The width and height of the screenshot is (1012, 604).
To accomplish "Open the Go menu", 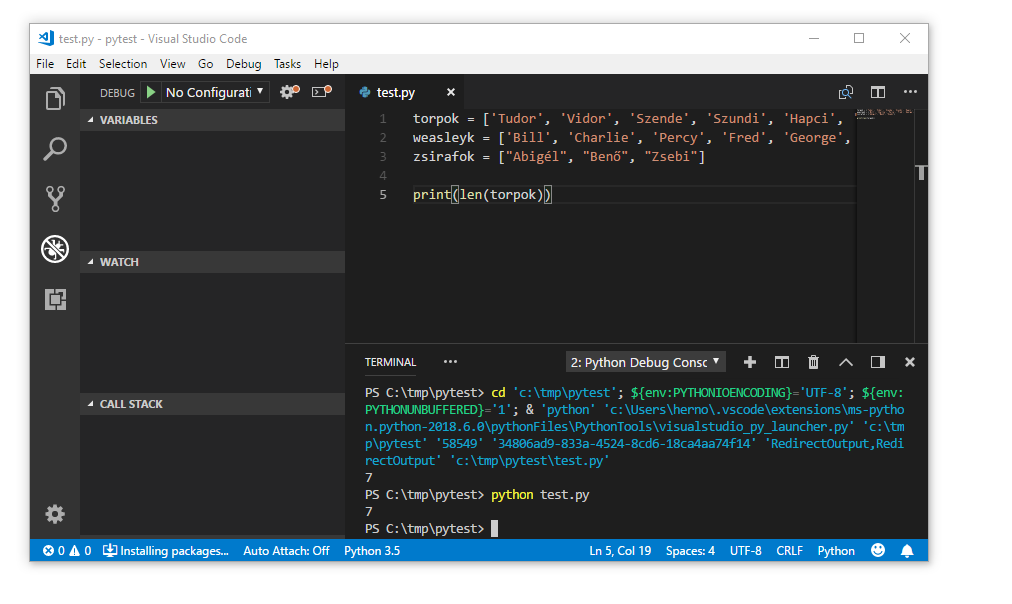I will [205, 64].
